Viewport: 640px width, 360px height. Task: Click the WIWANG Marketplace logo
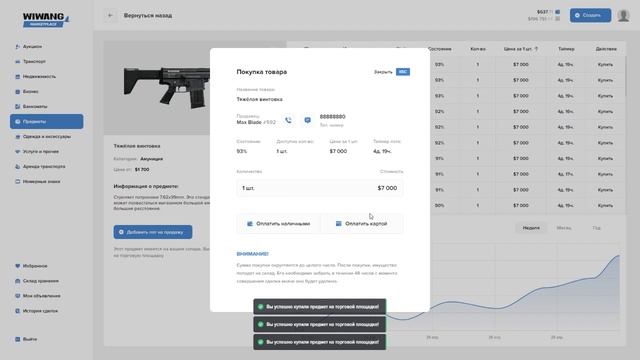pyautogui.click(x=46, y=20)
